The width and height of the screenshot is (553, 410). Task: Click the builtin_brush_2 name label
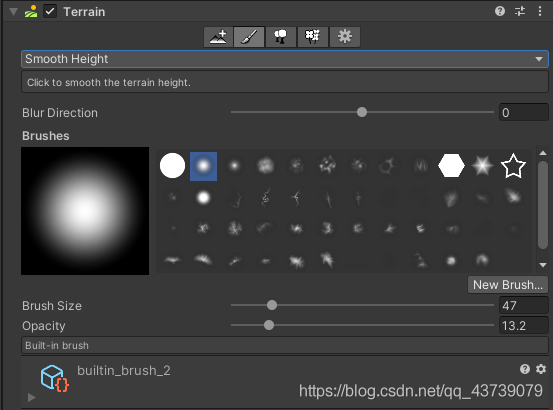pos(124,371)
